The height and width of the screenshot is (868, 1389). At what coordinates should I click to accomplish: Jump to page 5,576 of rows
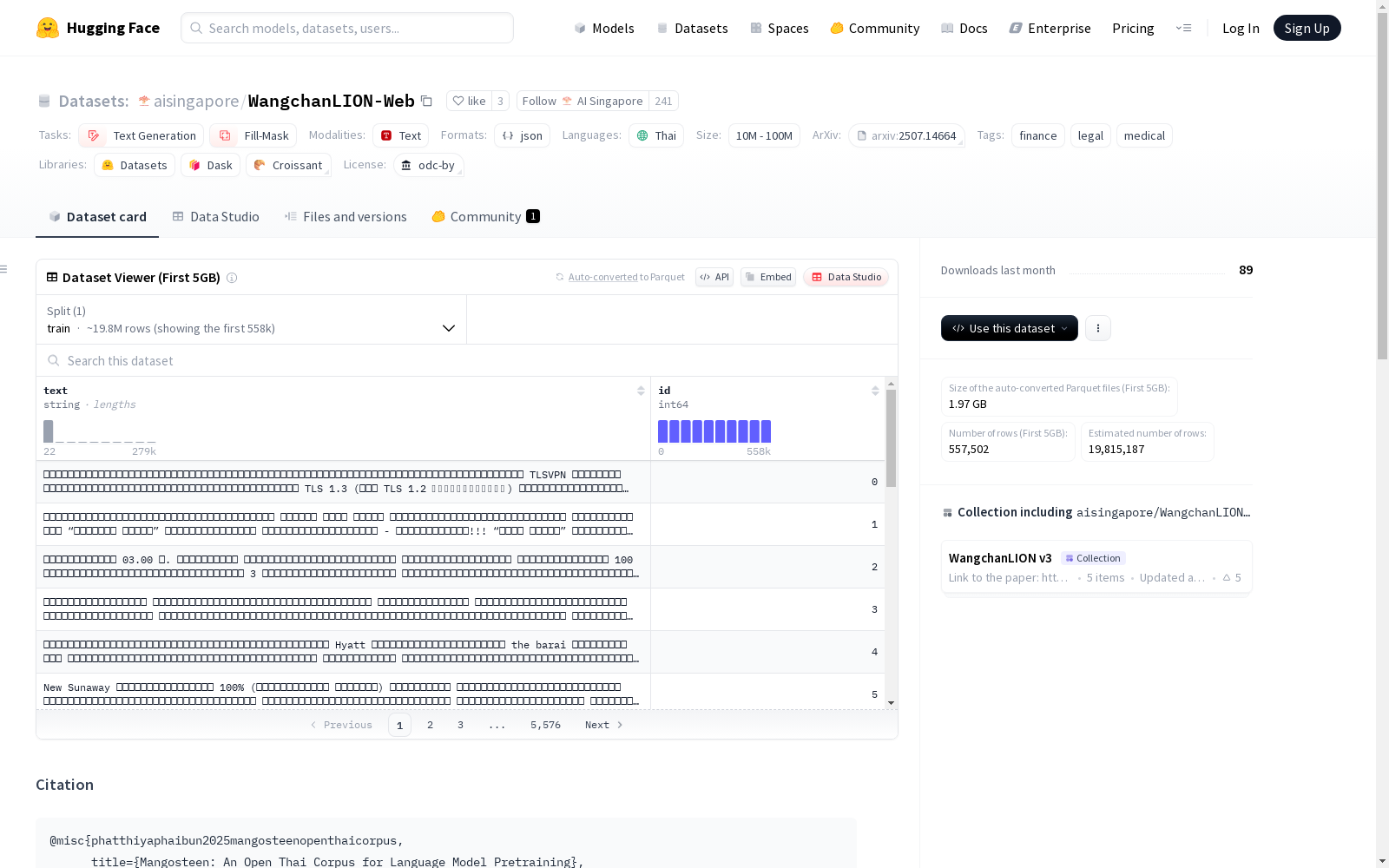pos(545,725)
